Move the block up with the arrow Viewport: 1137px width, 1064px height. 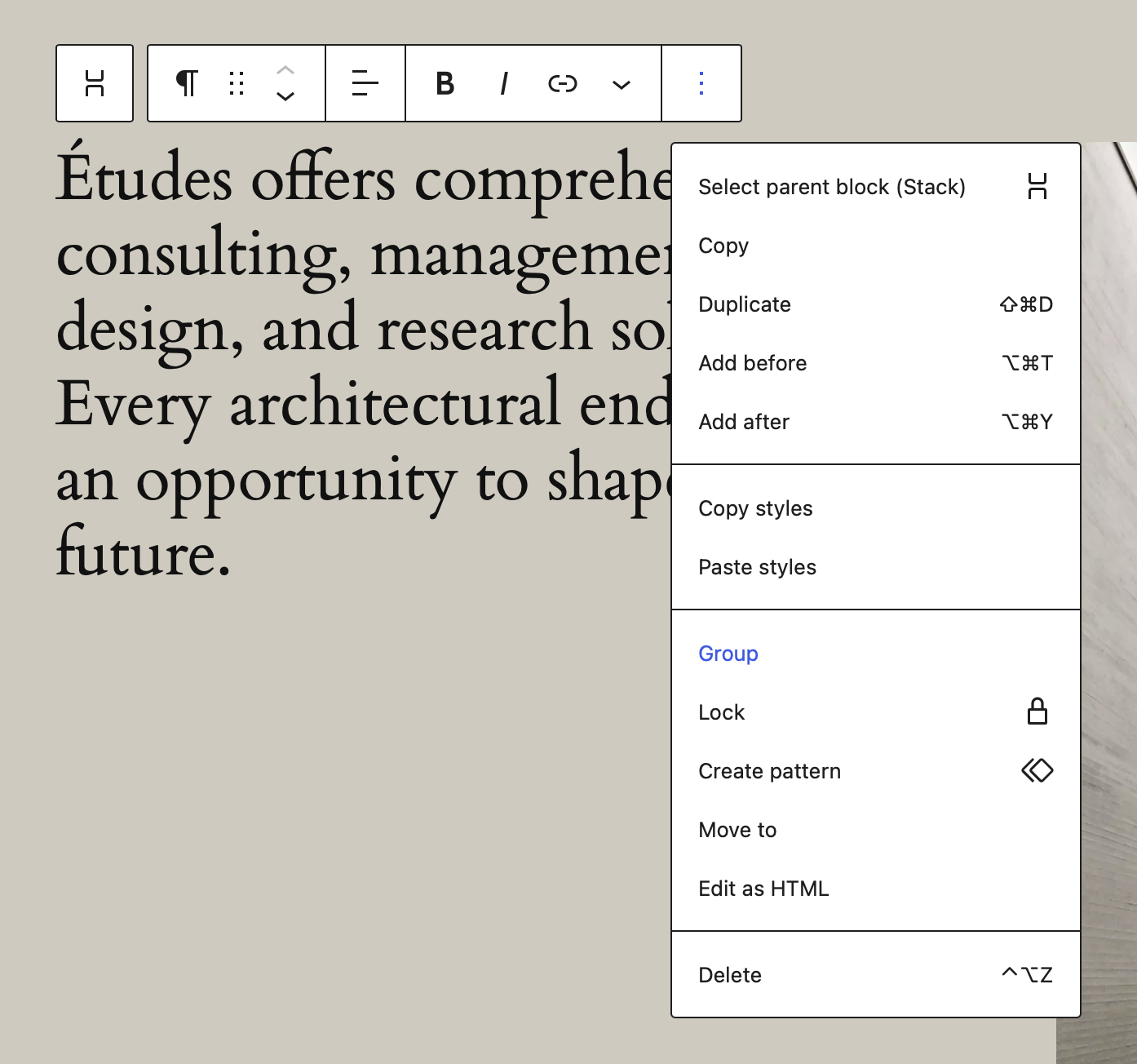(285, 70)
